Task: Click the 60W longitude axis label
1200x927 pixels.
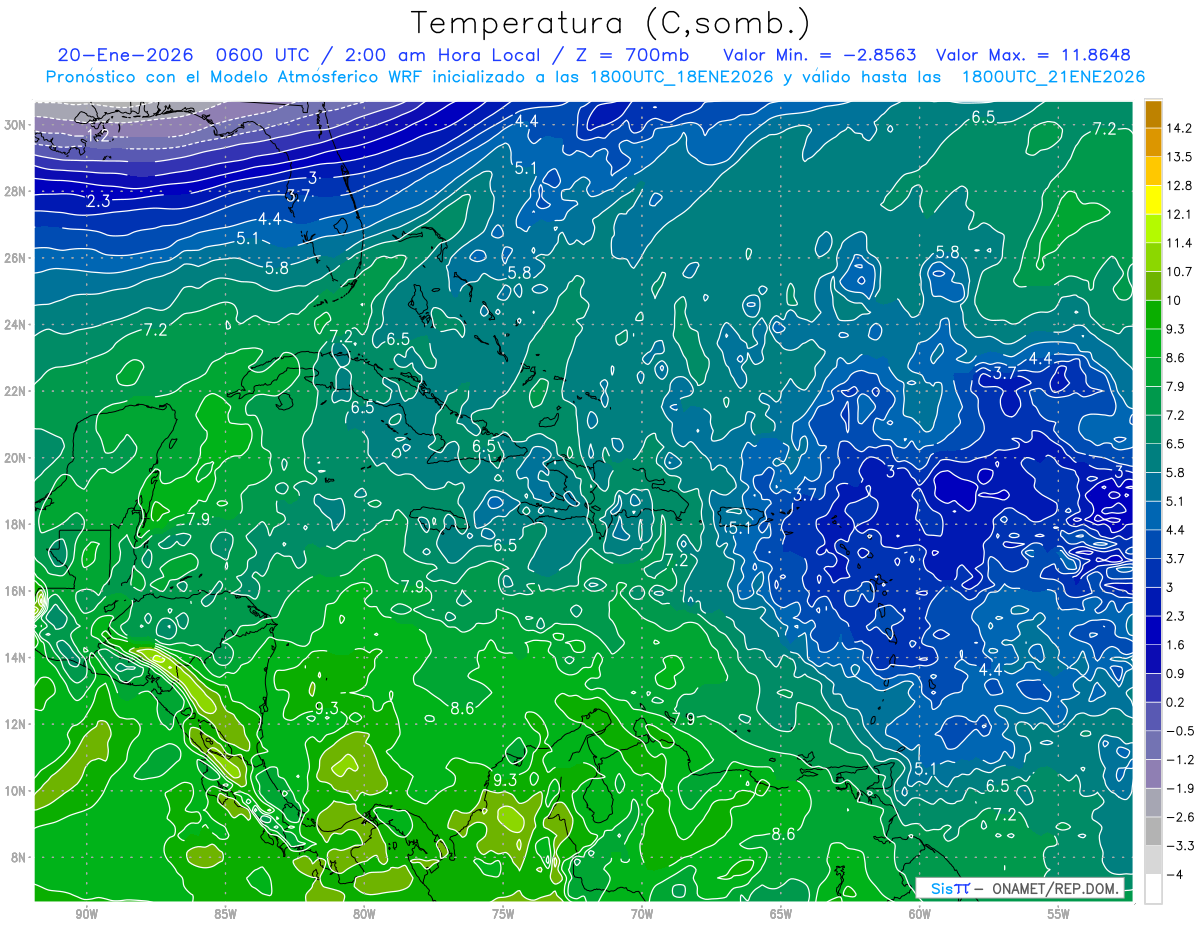Action: point(920,915)
